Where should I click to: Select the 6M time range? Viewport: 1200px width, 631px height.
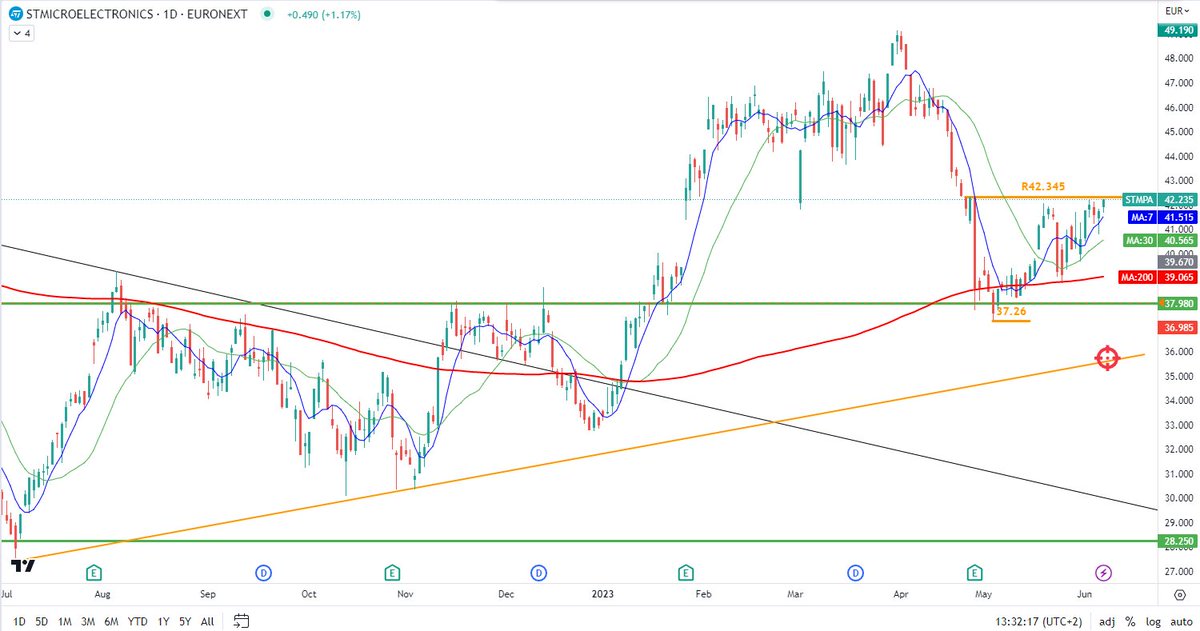[113, 621]
